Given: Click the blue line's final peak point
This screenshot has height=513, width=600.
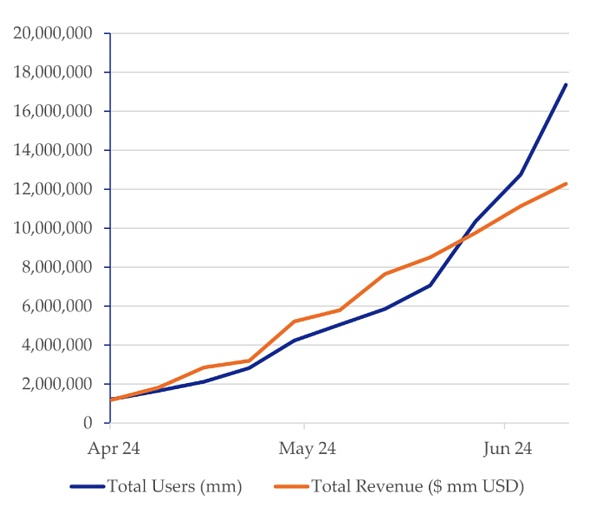Looking at the screenshot, I should point(566,84).
